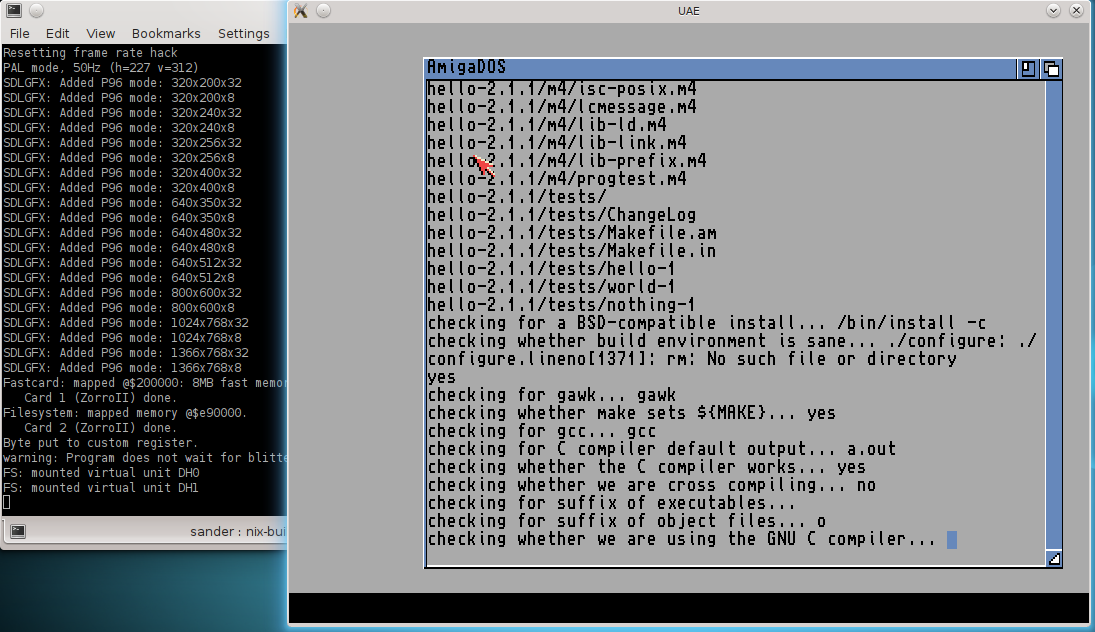Close the UAE window

(x=1076, y=10)
